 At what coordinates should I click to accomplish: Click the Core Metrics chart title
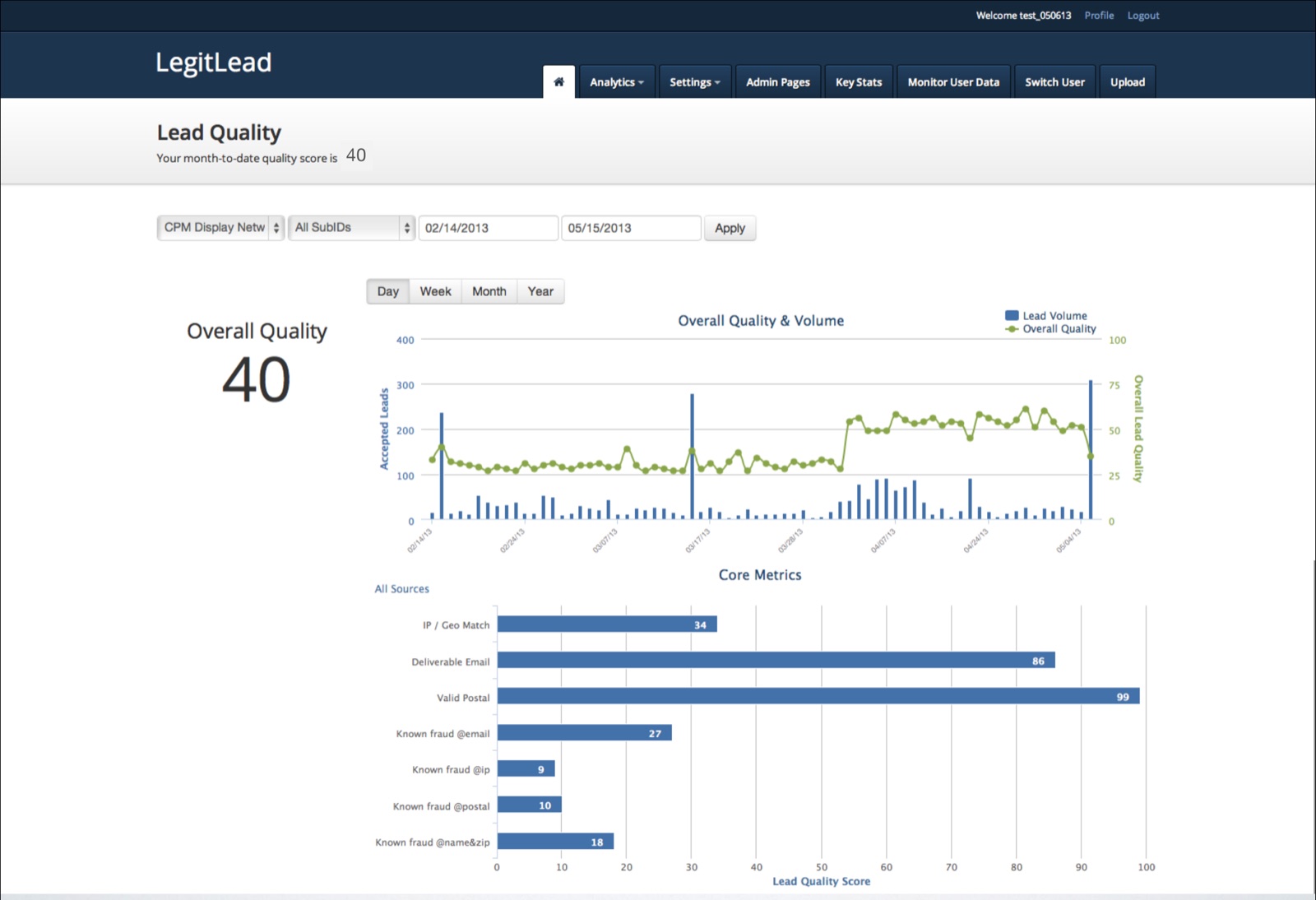[760, 575]
